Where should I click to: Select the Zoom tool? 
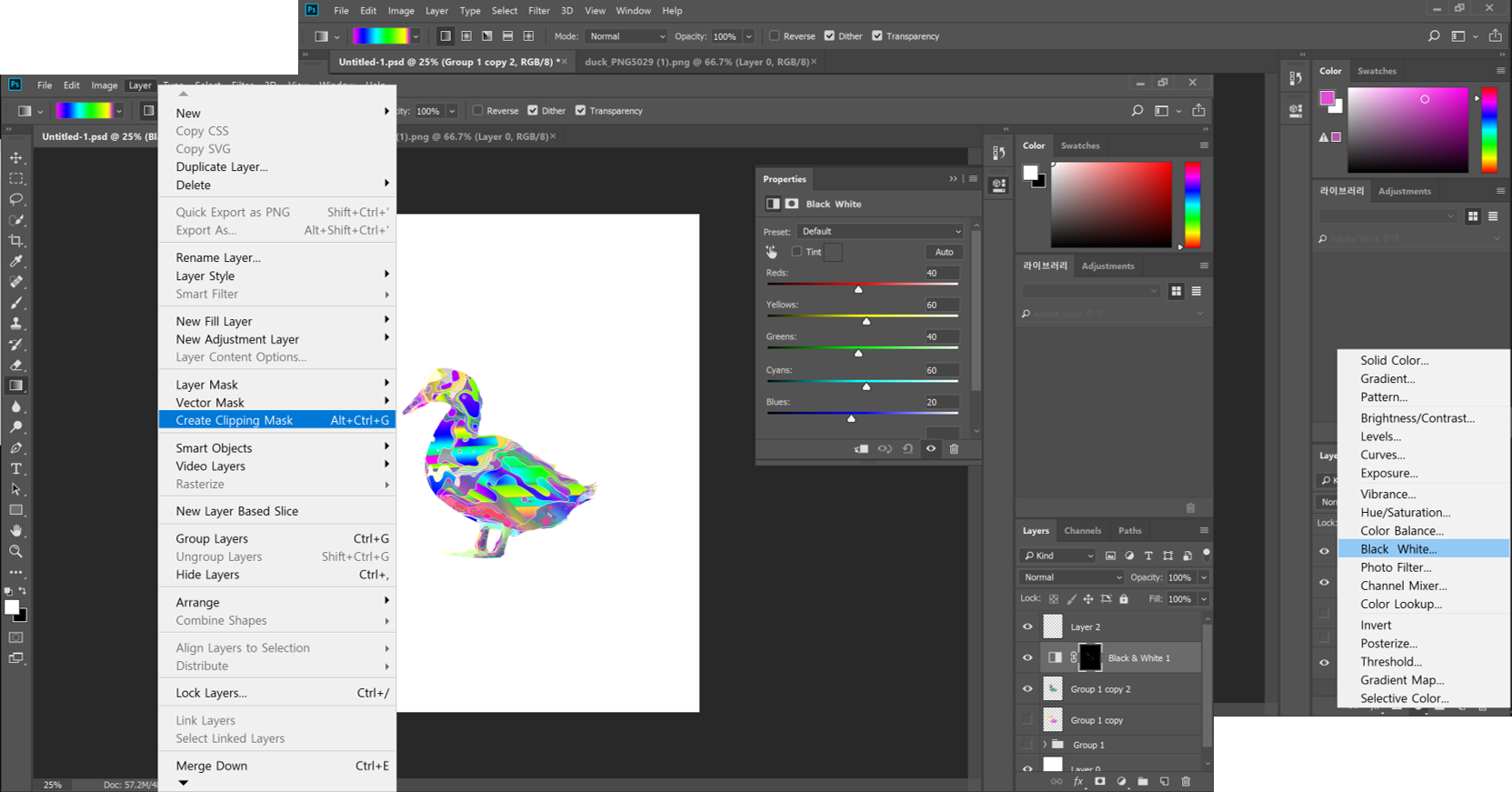[x=16, y=551]
